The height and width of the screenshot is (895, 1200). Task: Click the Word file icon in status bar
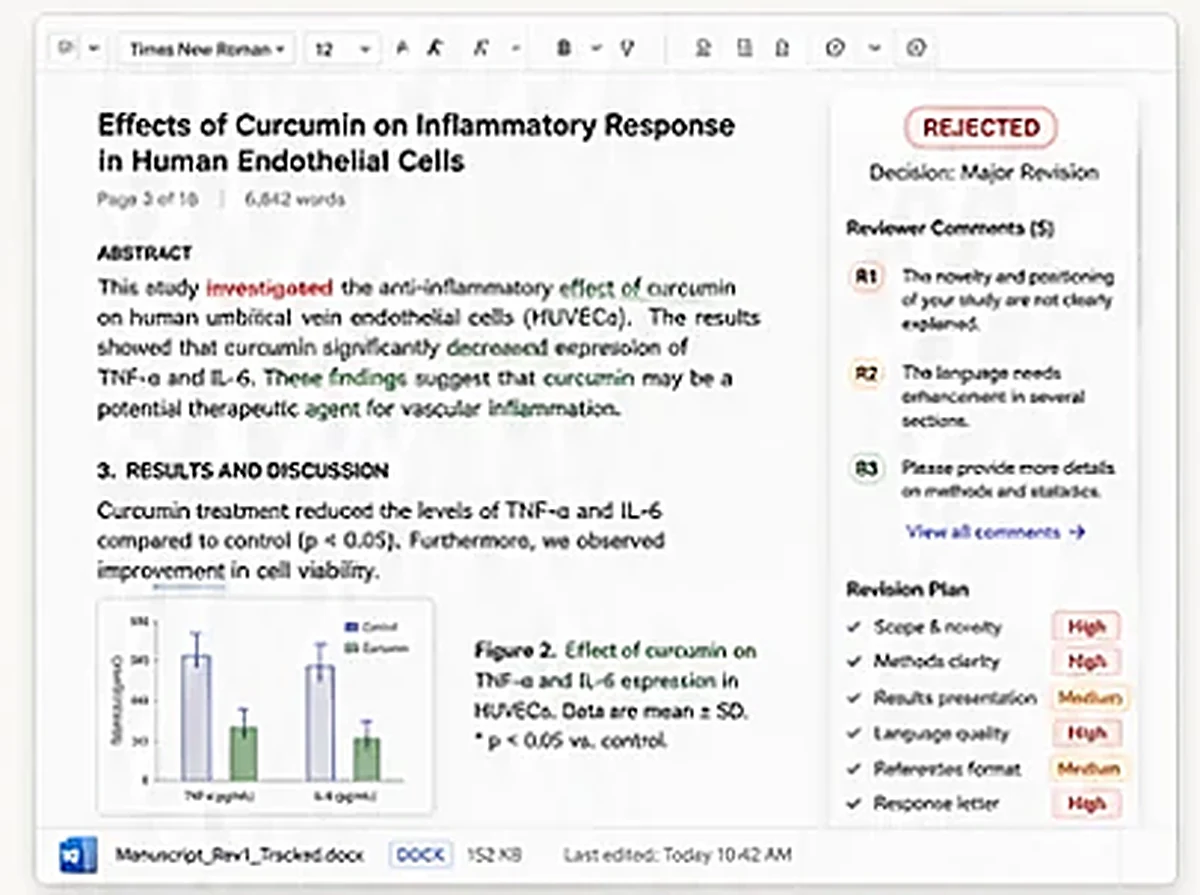(x=77, y=855)
